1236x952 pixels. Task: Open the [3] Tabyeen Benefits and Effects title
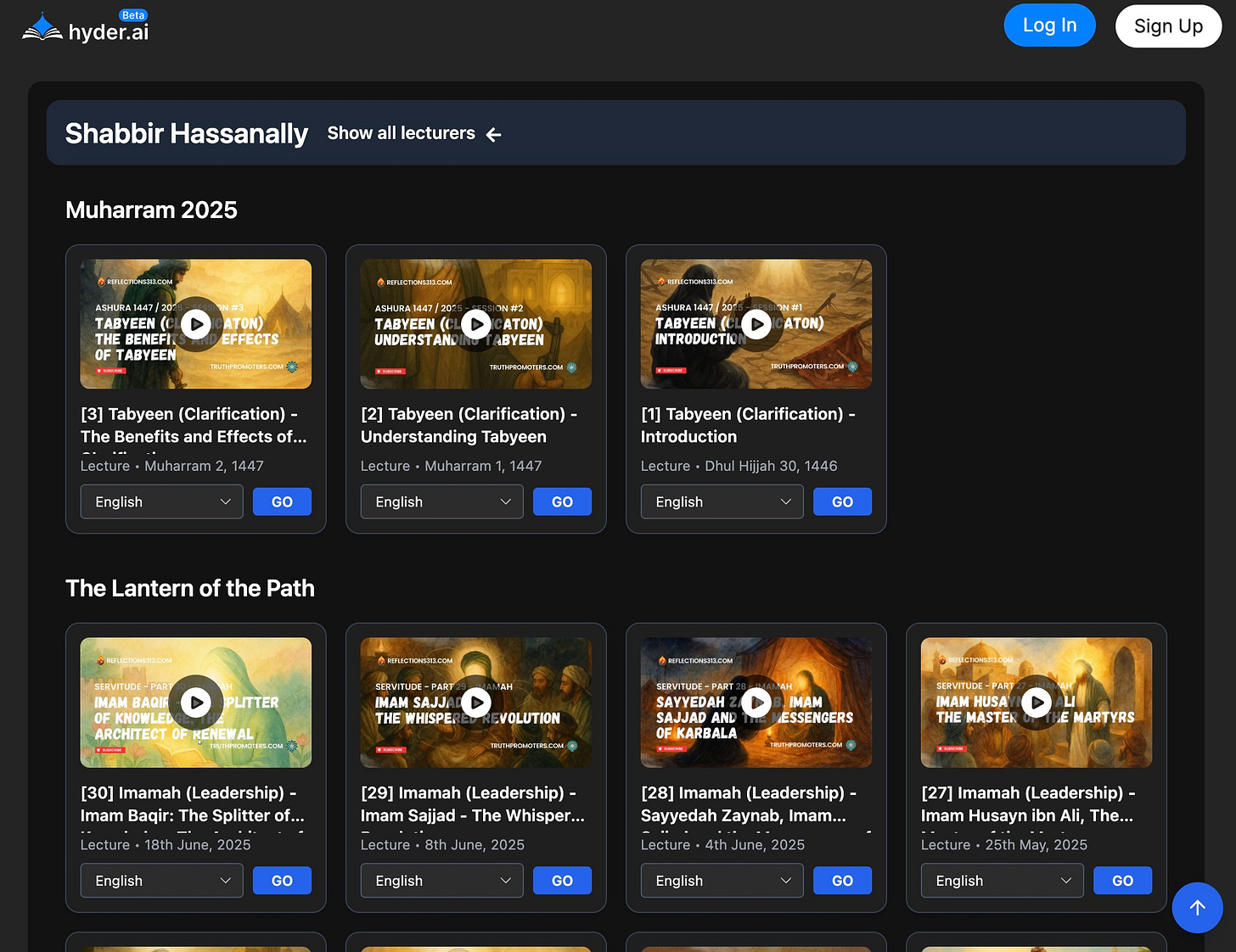pos(194,425)
